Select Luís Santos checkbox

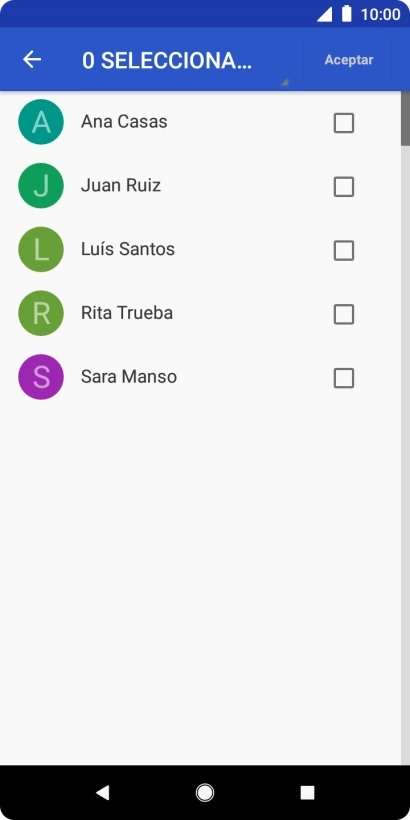(x=344, y=250)
